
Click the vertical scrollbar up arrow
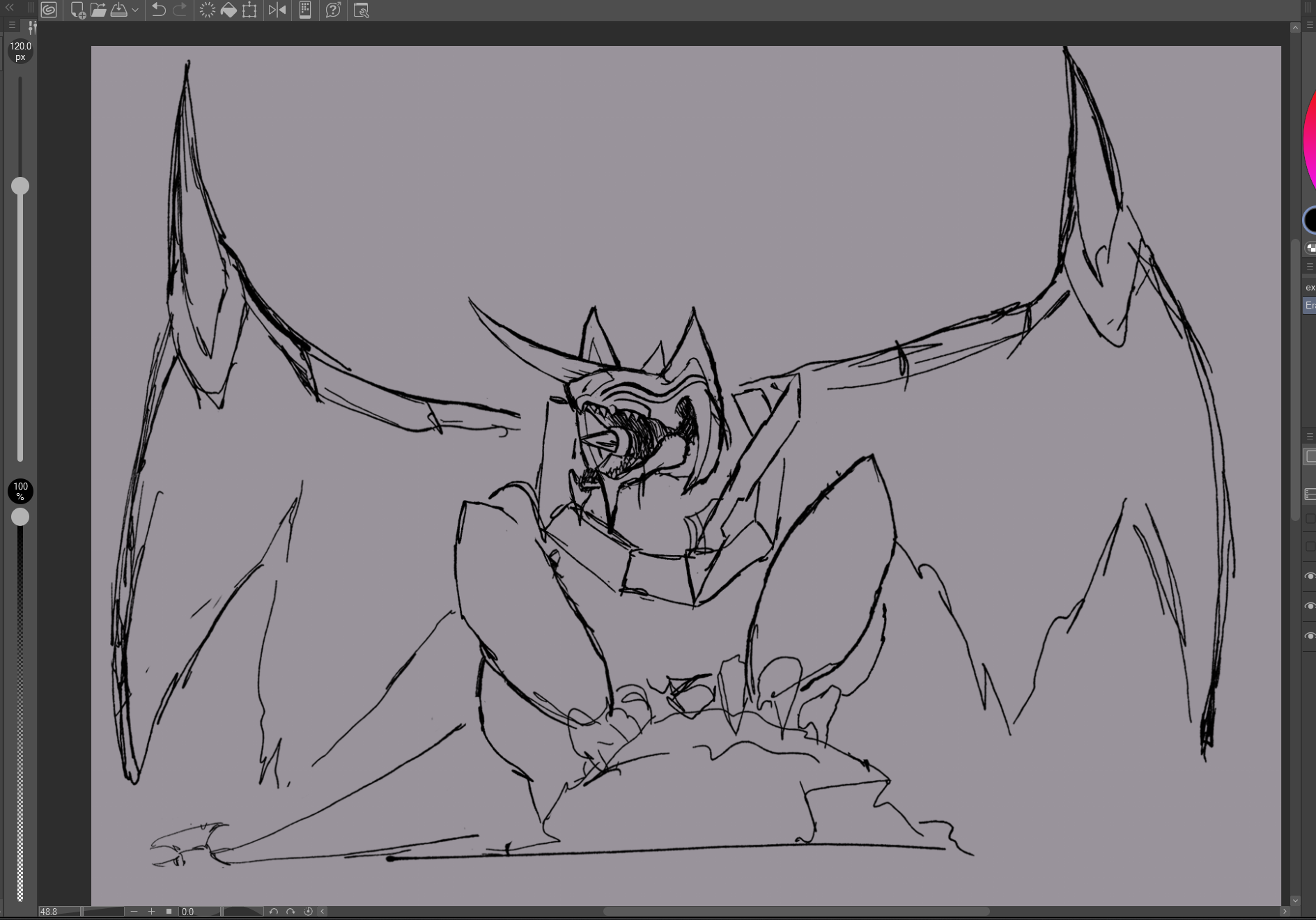click(1295, 28)
